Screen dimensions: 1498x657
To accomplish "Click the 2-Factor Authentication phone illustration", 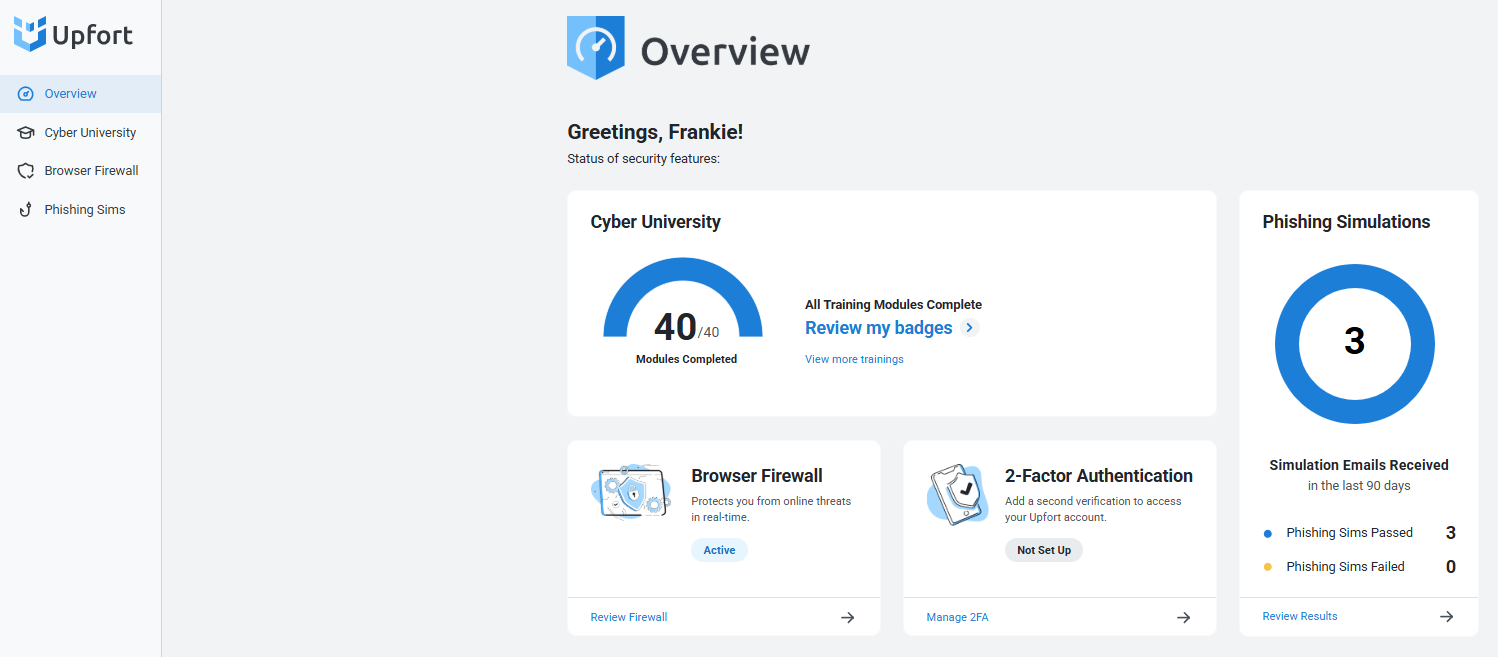I will click(959, 493).
